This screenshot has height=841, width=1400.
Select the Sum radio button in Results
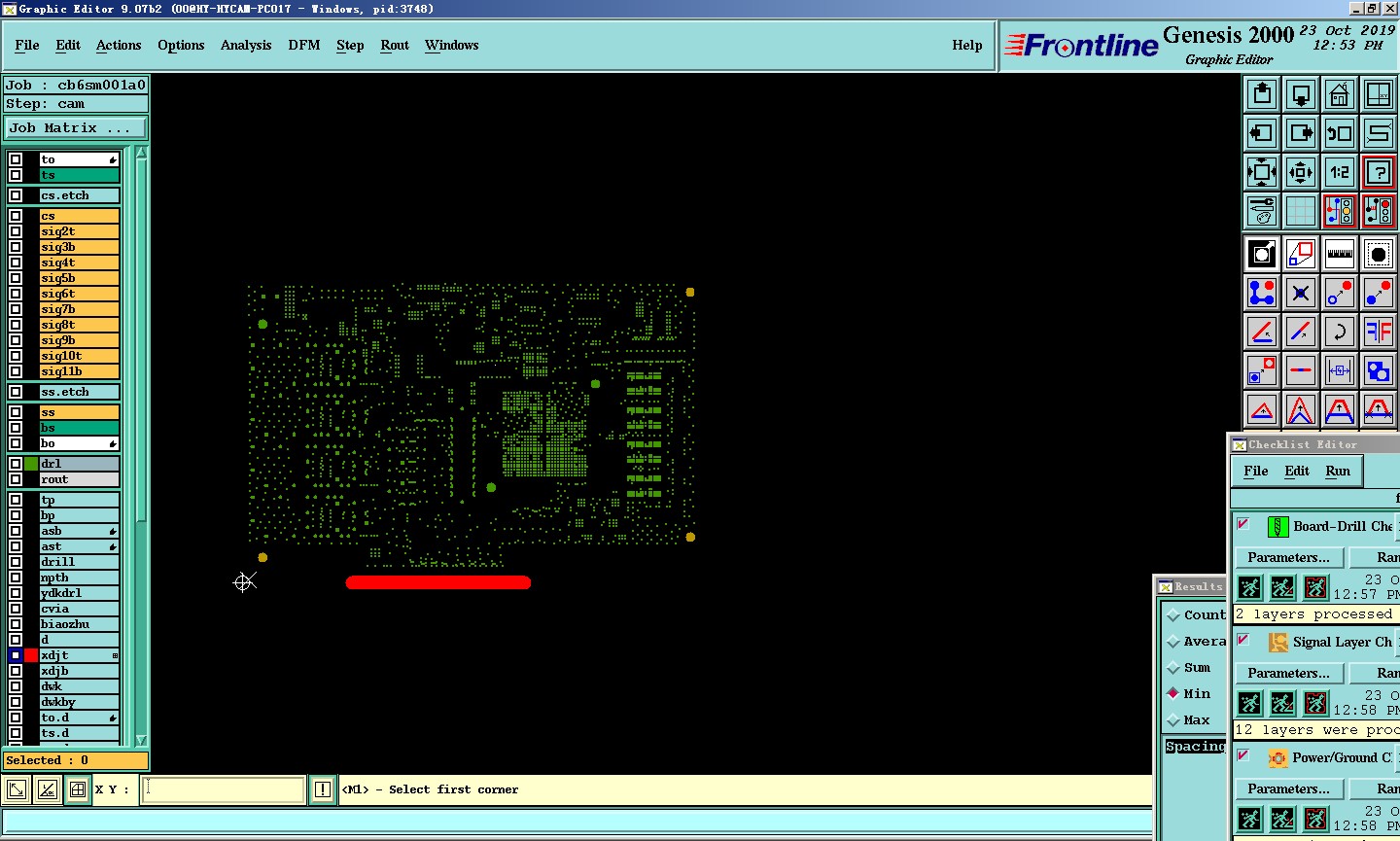[x=1173, y=668]
